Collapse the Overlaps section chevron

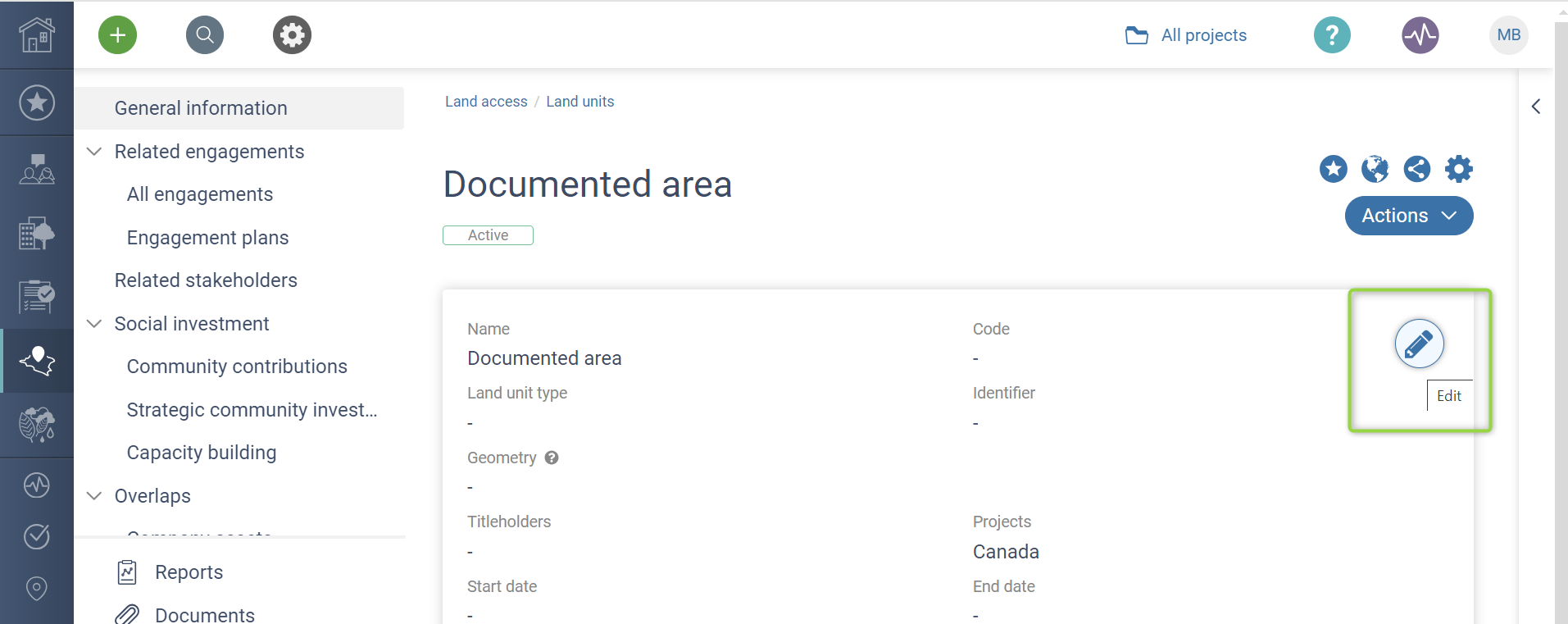pos(95,496)
